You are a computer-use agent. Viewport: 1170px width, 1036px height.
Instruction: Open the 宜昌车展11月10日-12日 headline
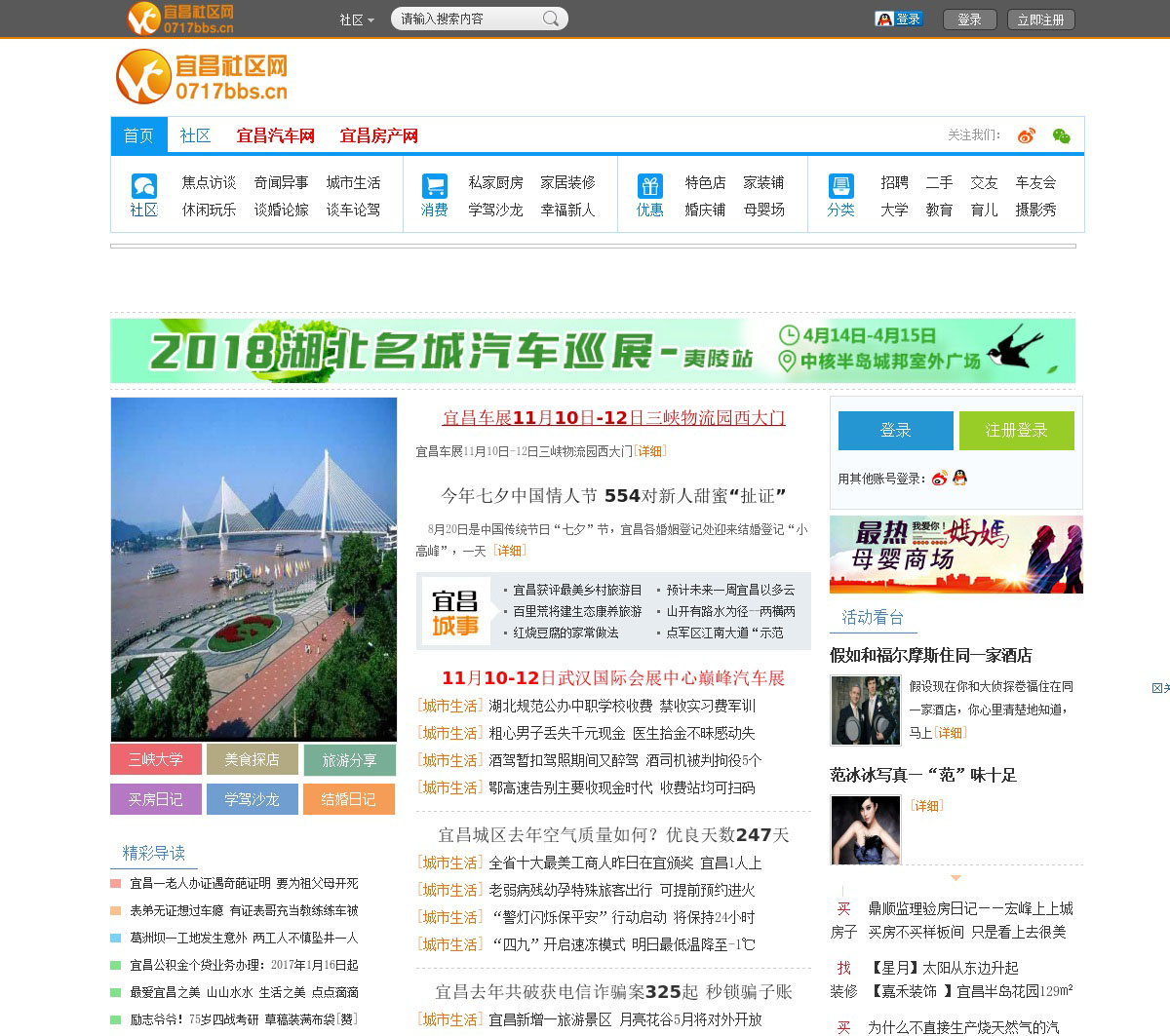(x=614, y=418)
